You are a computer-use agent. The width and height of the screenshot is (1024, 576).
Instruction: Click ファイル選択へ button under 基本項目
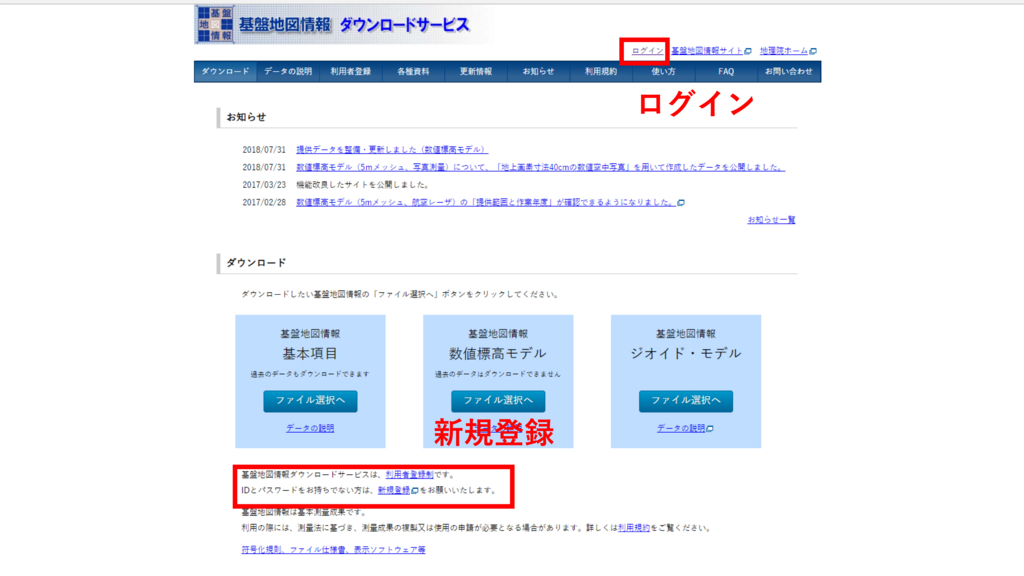[310, 401]
